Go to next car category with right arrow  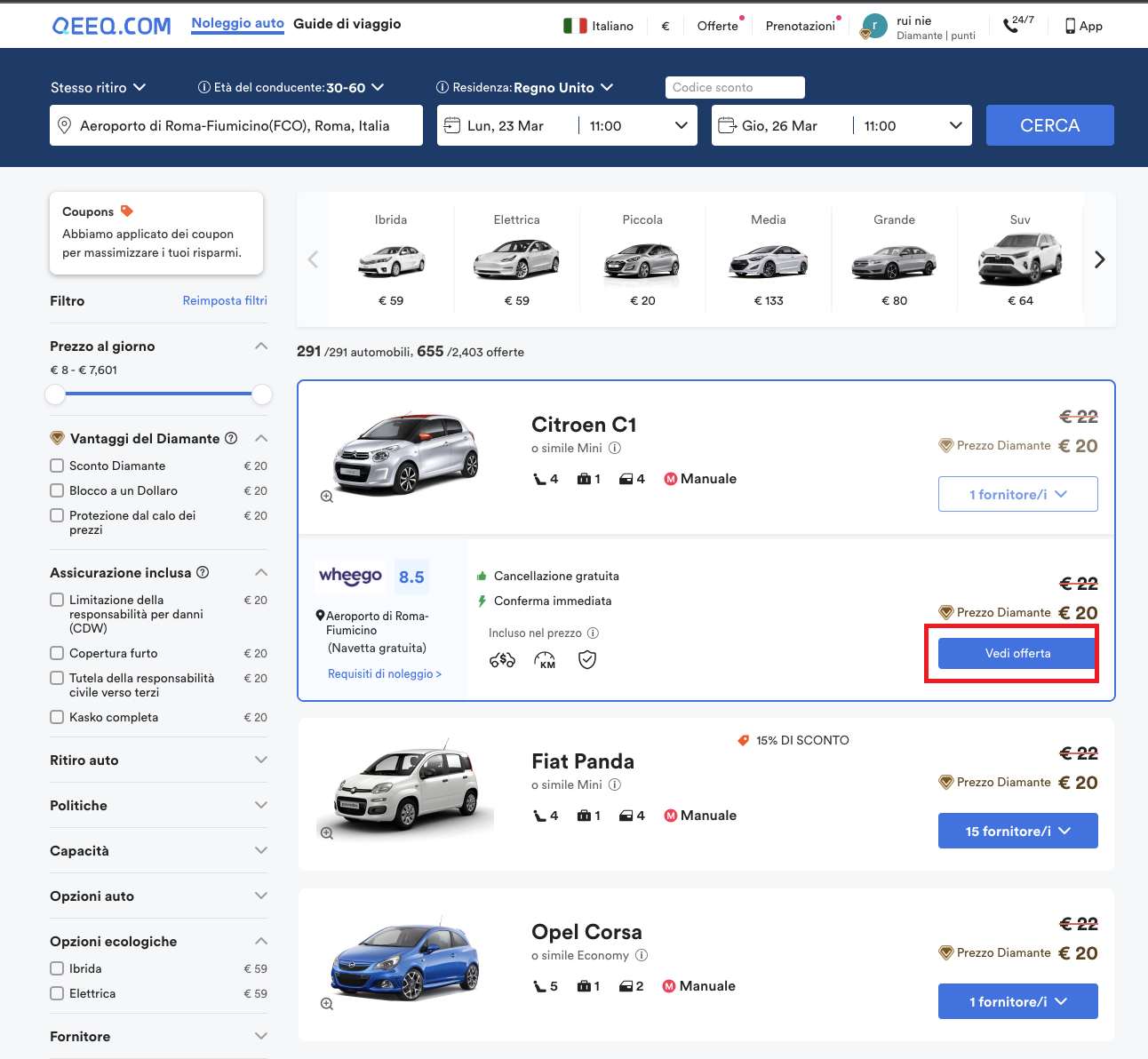tap(1100, 259)
